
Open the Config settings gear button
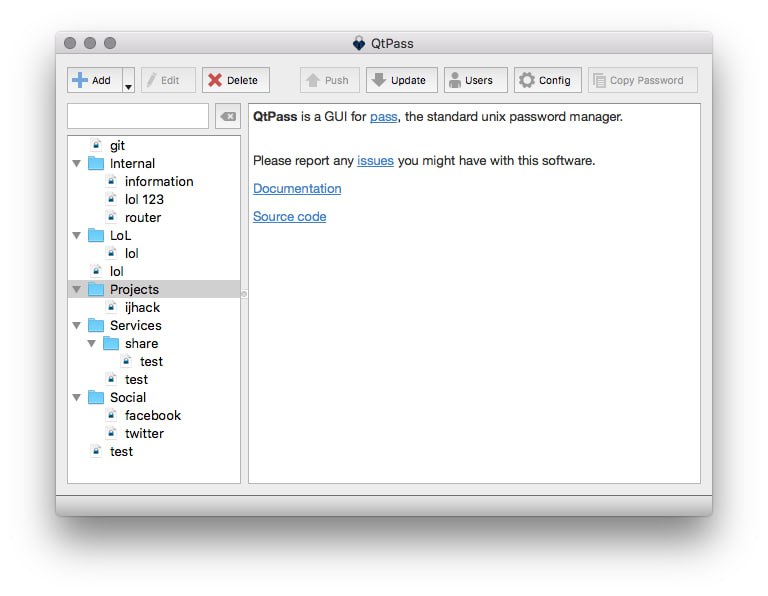(548, 80)
